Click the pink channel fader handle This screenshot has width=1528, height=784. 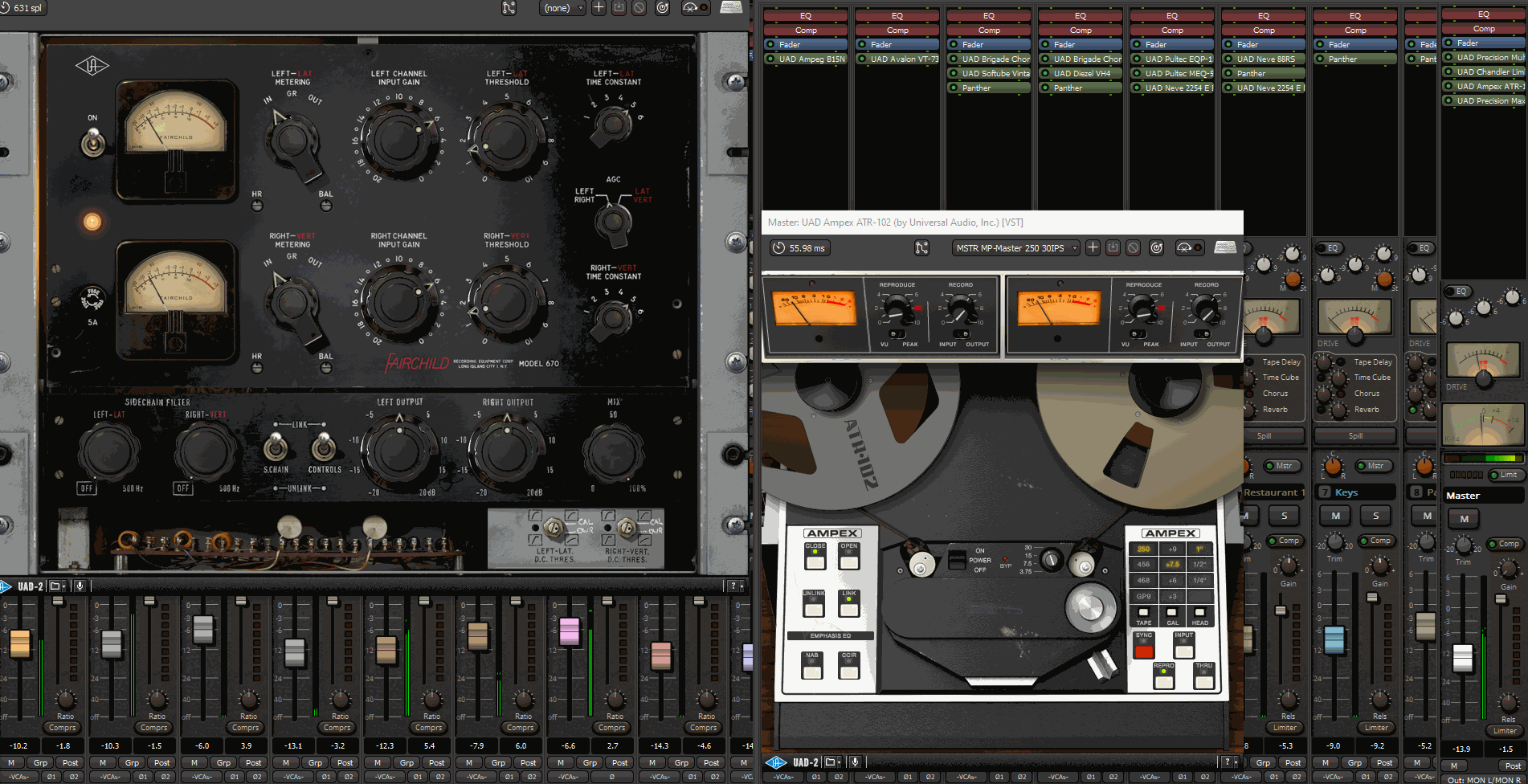point(570,631)
